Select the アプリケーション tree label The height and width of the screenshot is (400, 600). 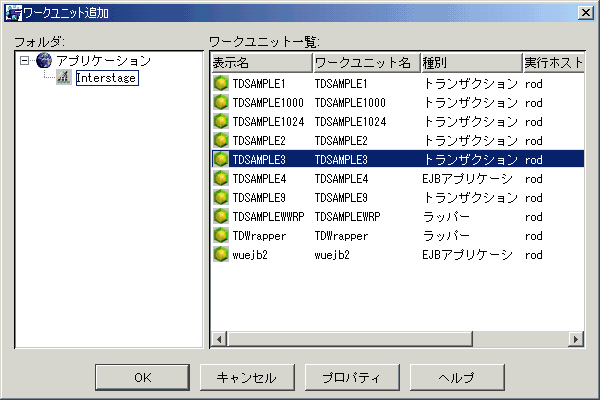point(104,60)
